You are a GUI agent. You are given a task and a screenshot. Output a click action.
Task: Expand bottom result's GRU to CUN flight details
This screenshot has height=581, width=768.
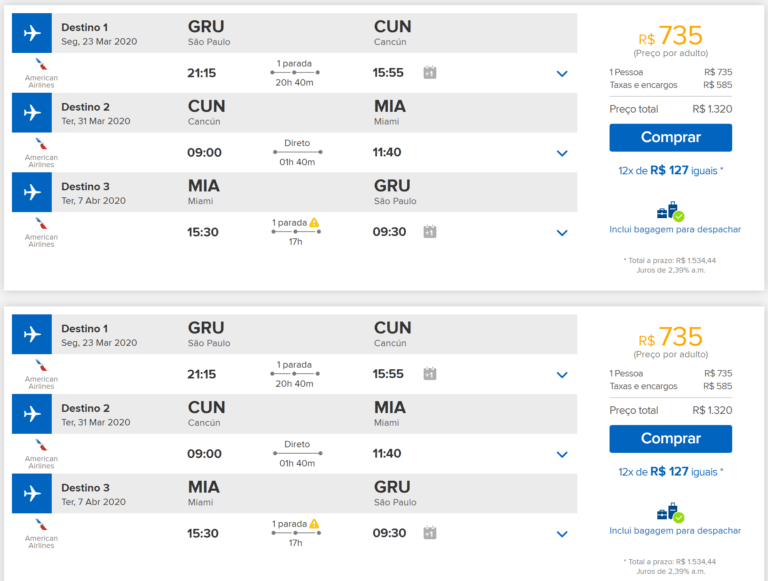561,374
